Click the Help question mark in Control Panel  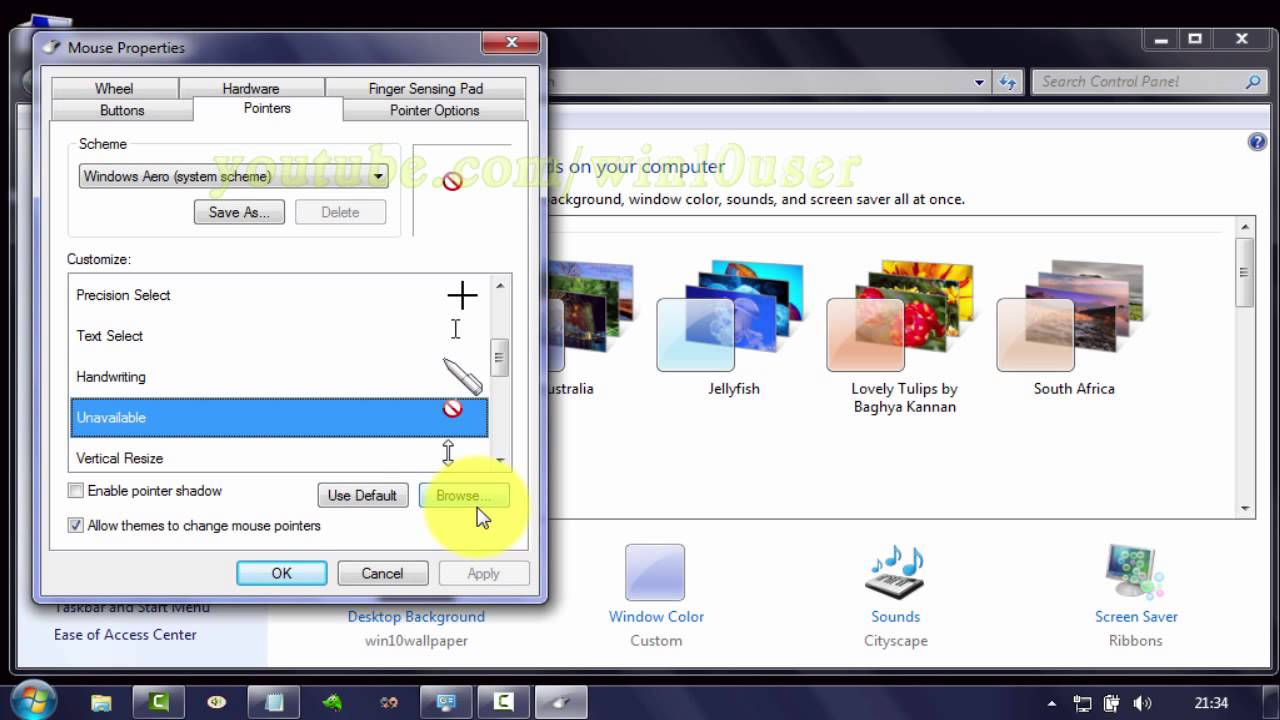[x=1256, y=141]
